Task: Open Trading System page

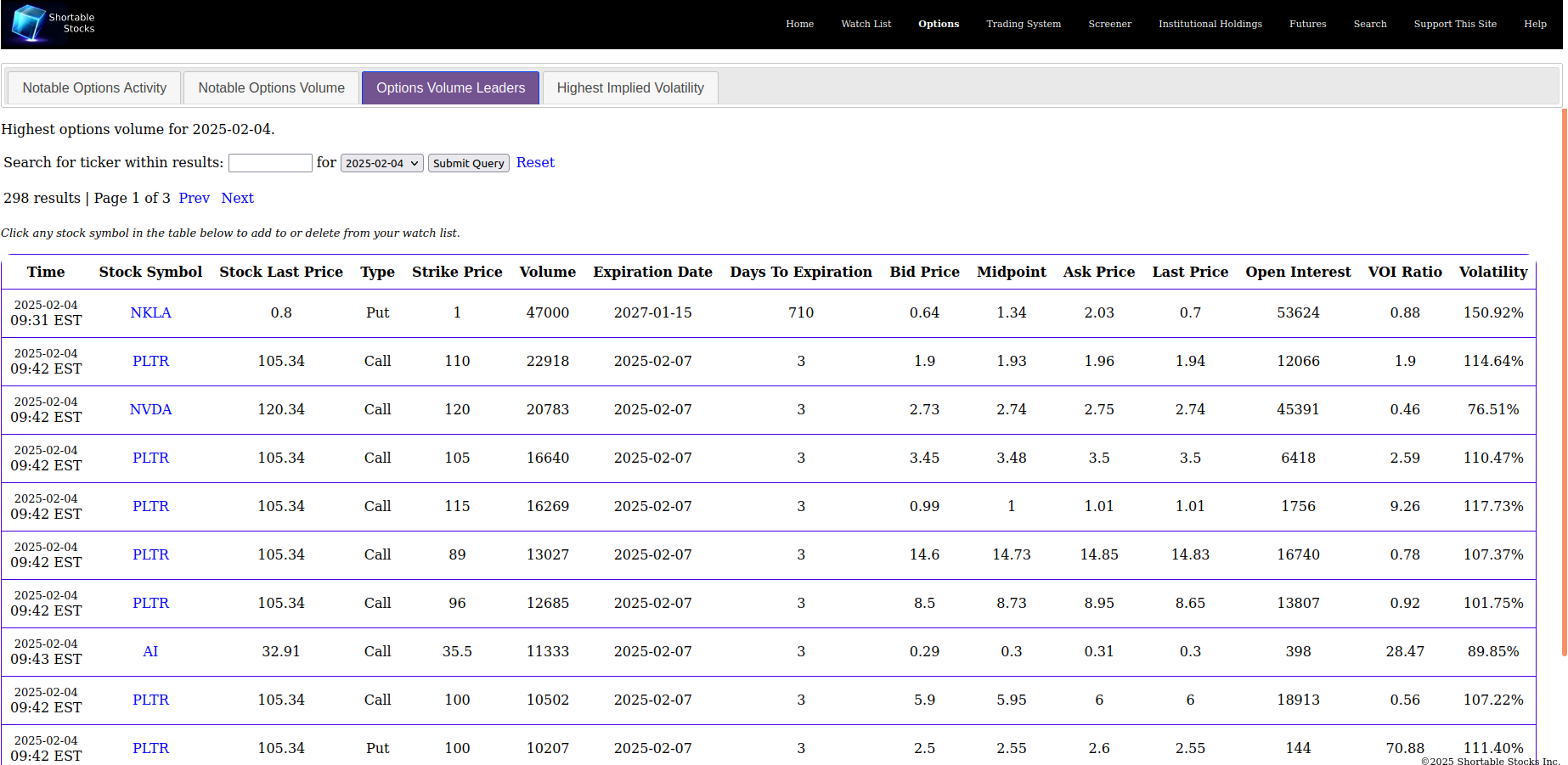Action: (x=1024, y=24)
